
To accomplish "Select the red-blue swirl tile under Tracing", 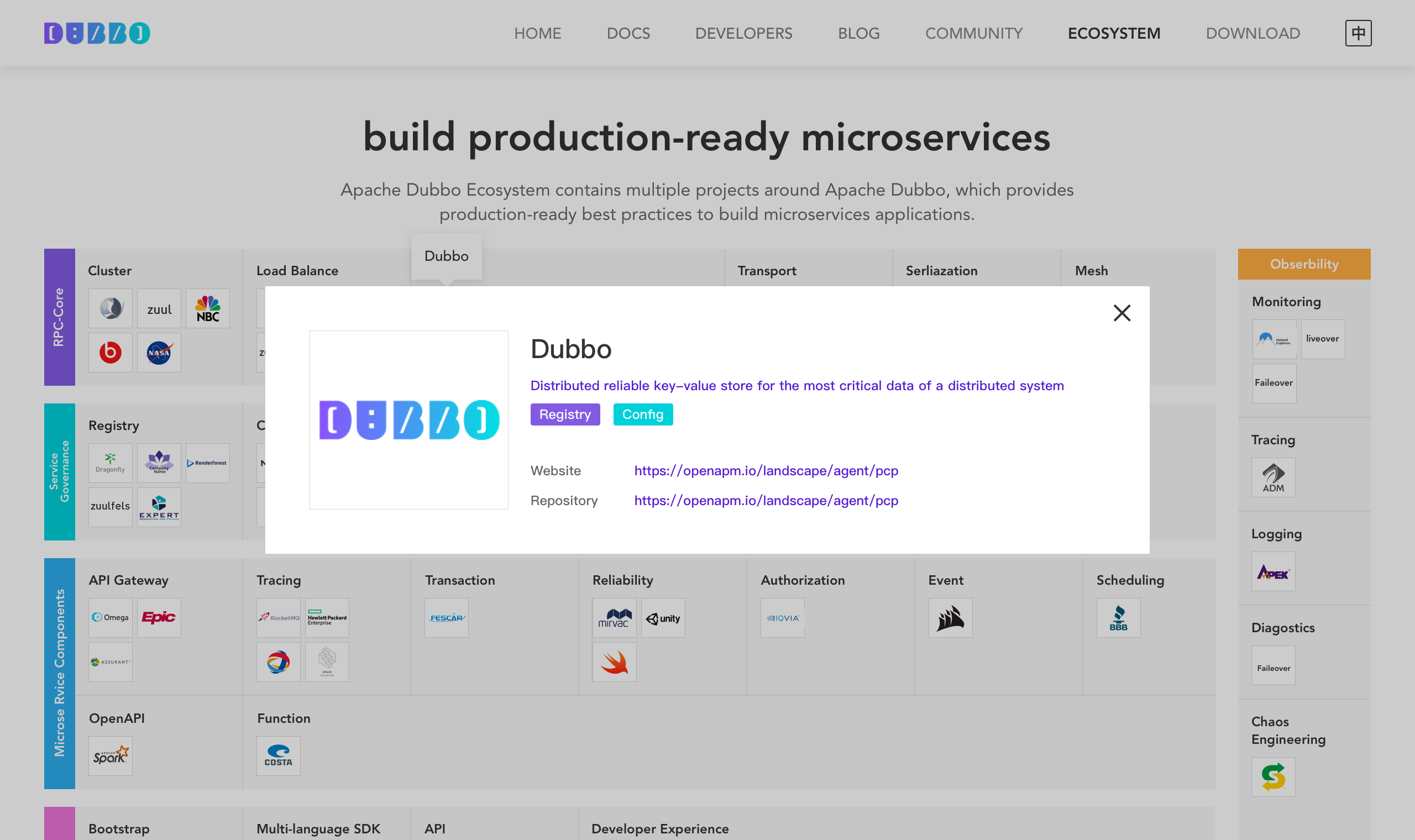I will pos(279,662).
